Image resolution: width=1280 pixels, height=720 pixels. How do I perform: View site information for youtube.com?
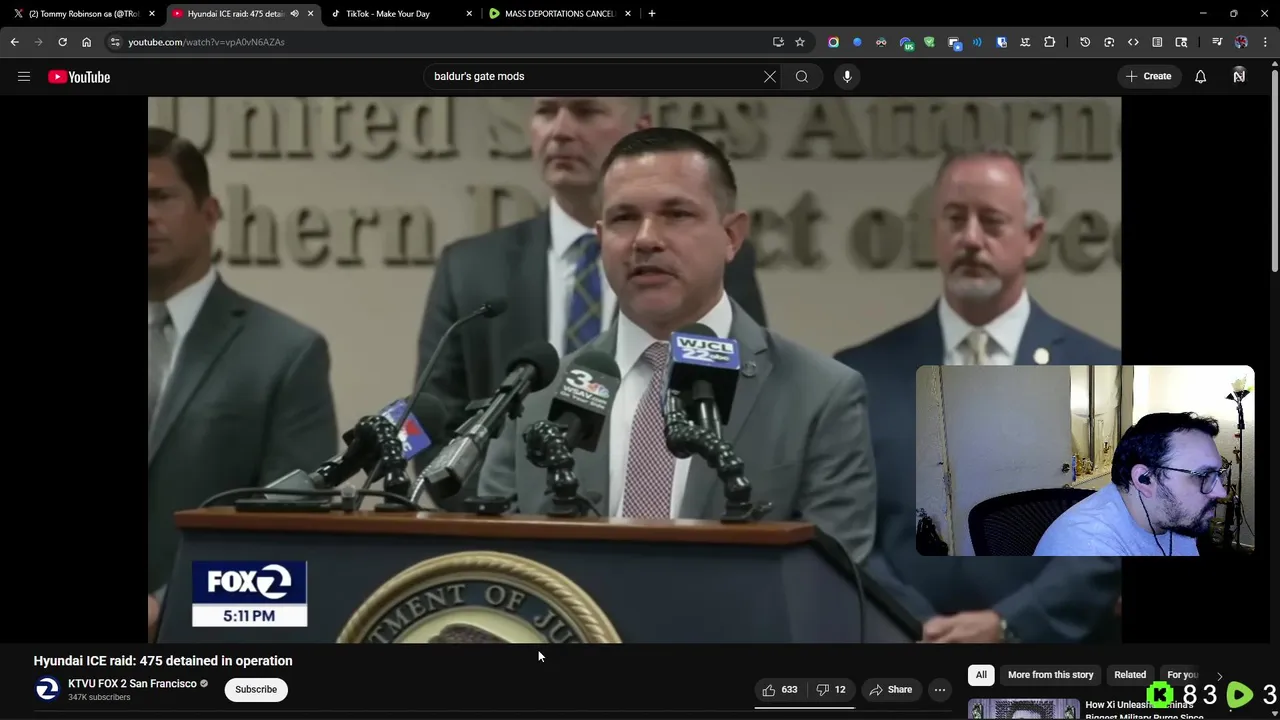click(x=115, y=42)
